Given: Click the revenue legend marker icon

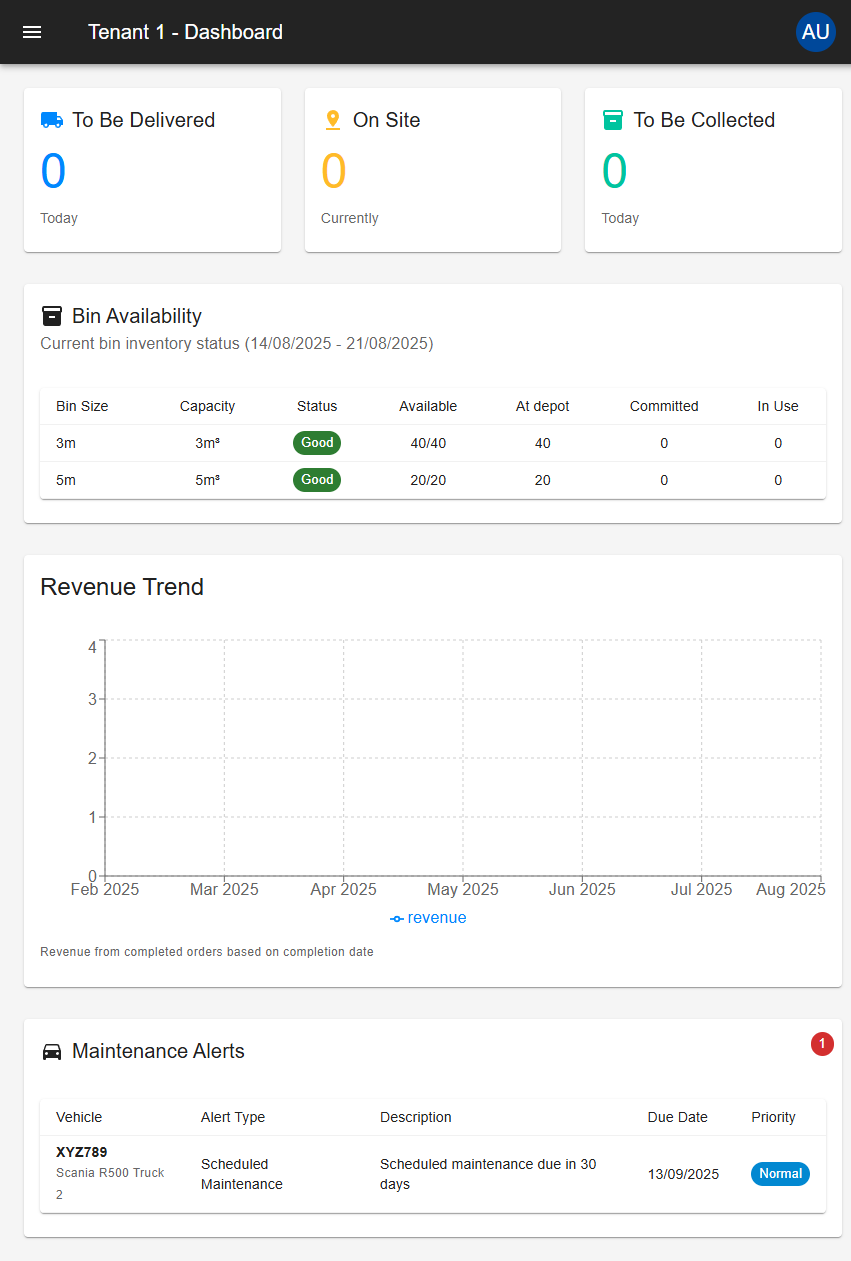Looking at the screenshot, I should click(397, 918).
